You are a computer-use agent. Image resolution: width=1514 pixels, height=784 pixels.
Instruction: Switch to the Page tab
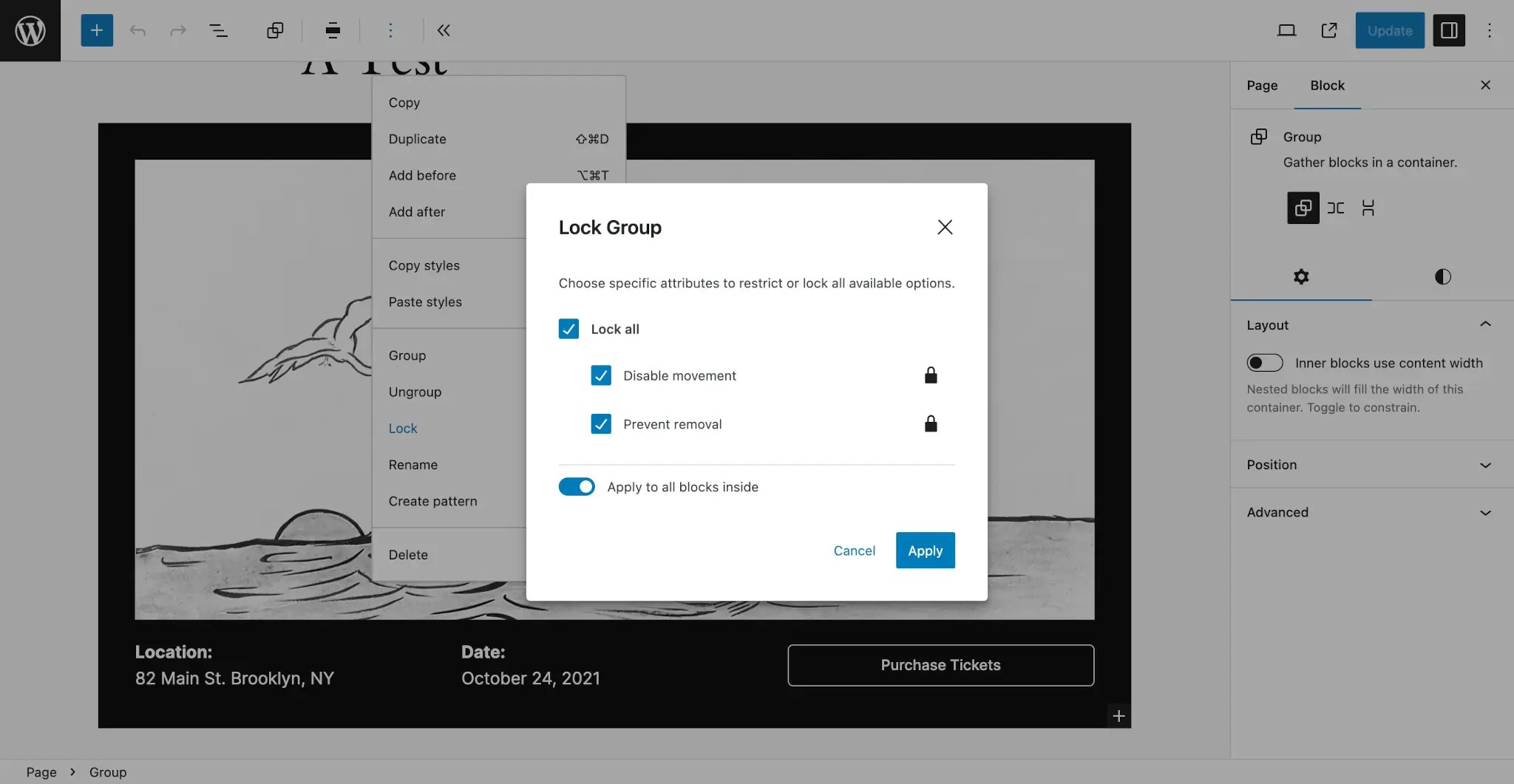[x=1261, y=85]
